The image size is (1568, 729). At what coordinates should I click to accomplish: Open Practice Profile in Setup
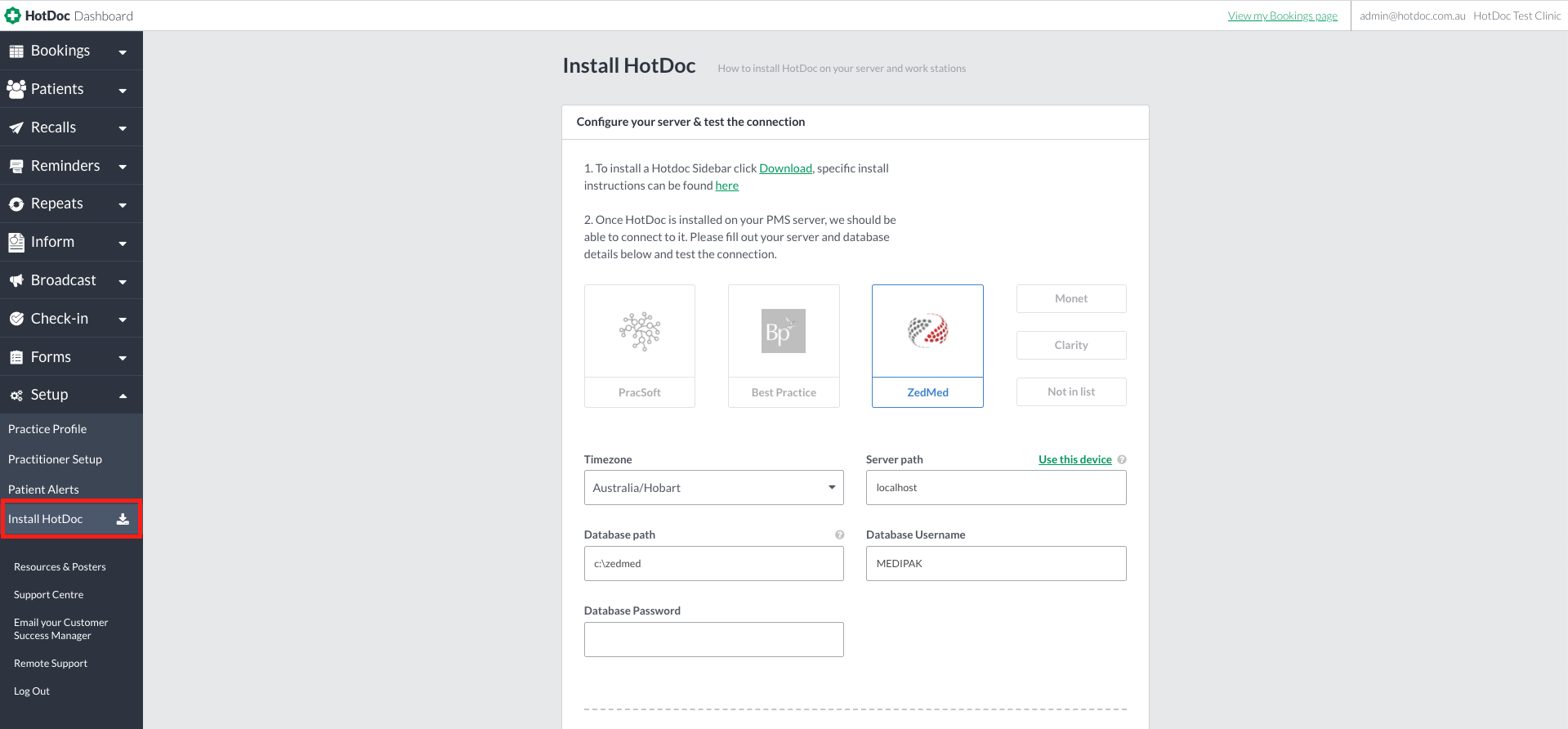47,429
